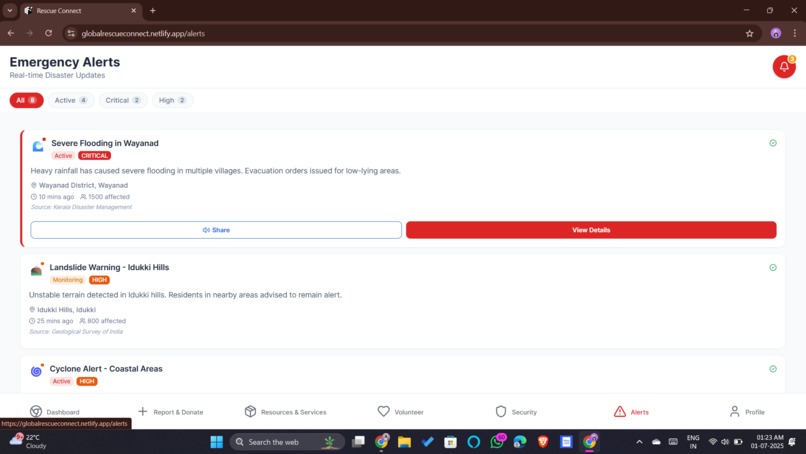Image resolution: width=806 pixels, height=454 pixels.
Task: Open the browser profile avatar
Action: coord(776,33)
